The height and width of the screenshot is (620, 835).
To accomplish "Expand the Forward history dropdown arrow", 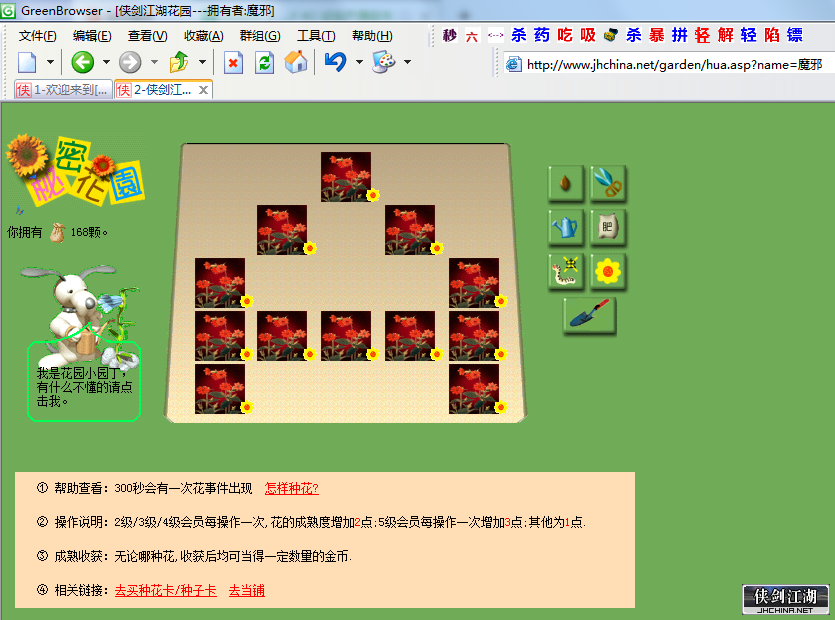I will [154, 62].
